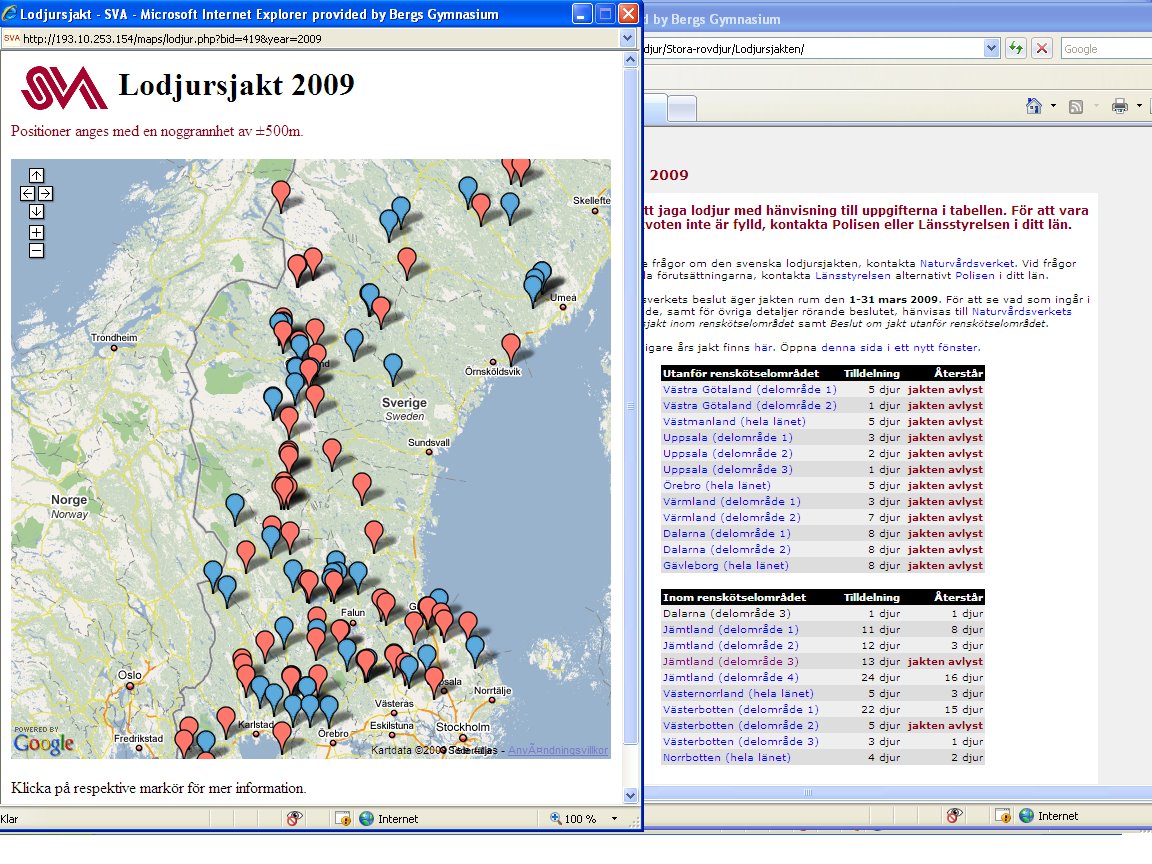Image resolution: width=1152 pixels, height=864 pixels.
Task: Switch to the blank new tab in background browser
Action: (x=682, y=109)
